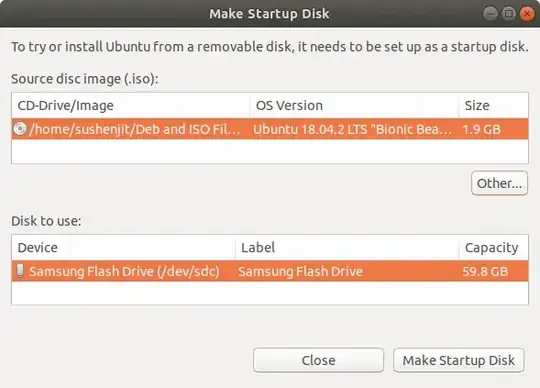This screenshot has height=388, width=540.
Task: Click the Samsung Flash Drive label cell
Action: click(300, 271)
